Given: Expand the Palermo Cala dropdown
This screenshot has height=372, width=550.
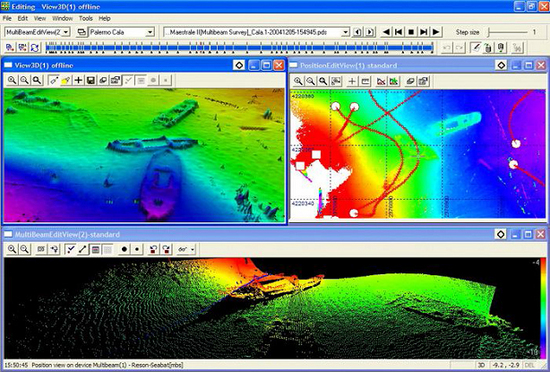Looking at the screenshot, I should tap(121, 32).
